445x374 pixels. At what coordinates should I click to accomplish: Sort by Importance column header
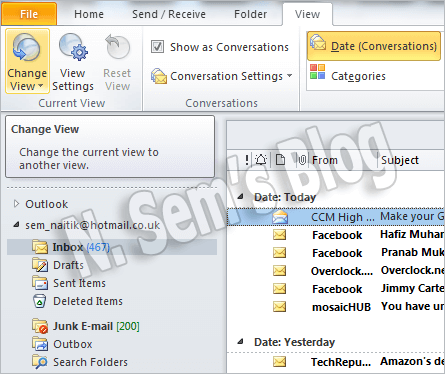coord(247,160)
